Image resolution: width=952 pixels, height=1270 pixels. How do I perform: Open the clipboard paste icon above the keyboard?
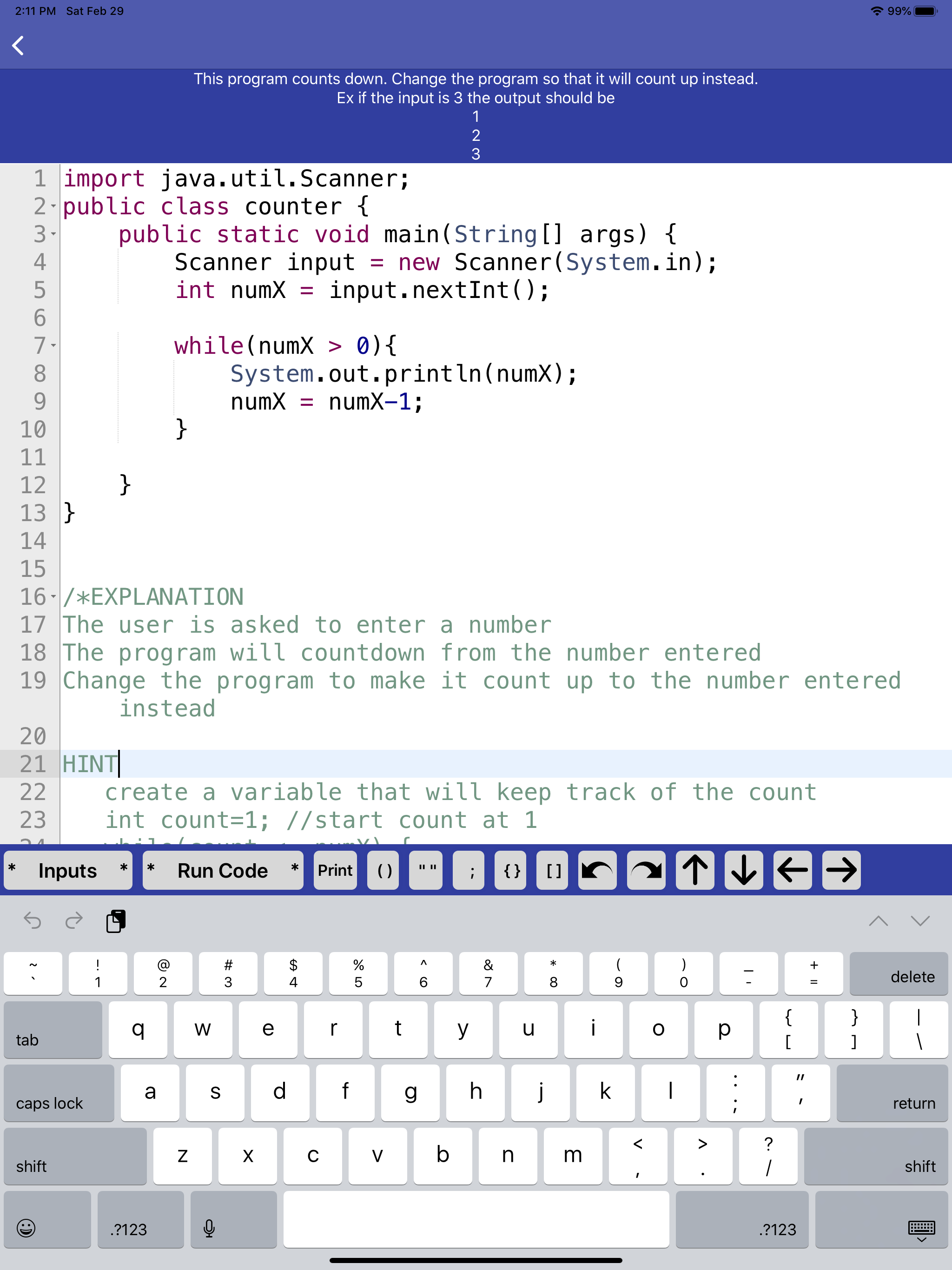(x=115, y=921)
